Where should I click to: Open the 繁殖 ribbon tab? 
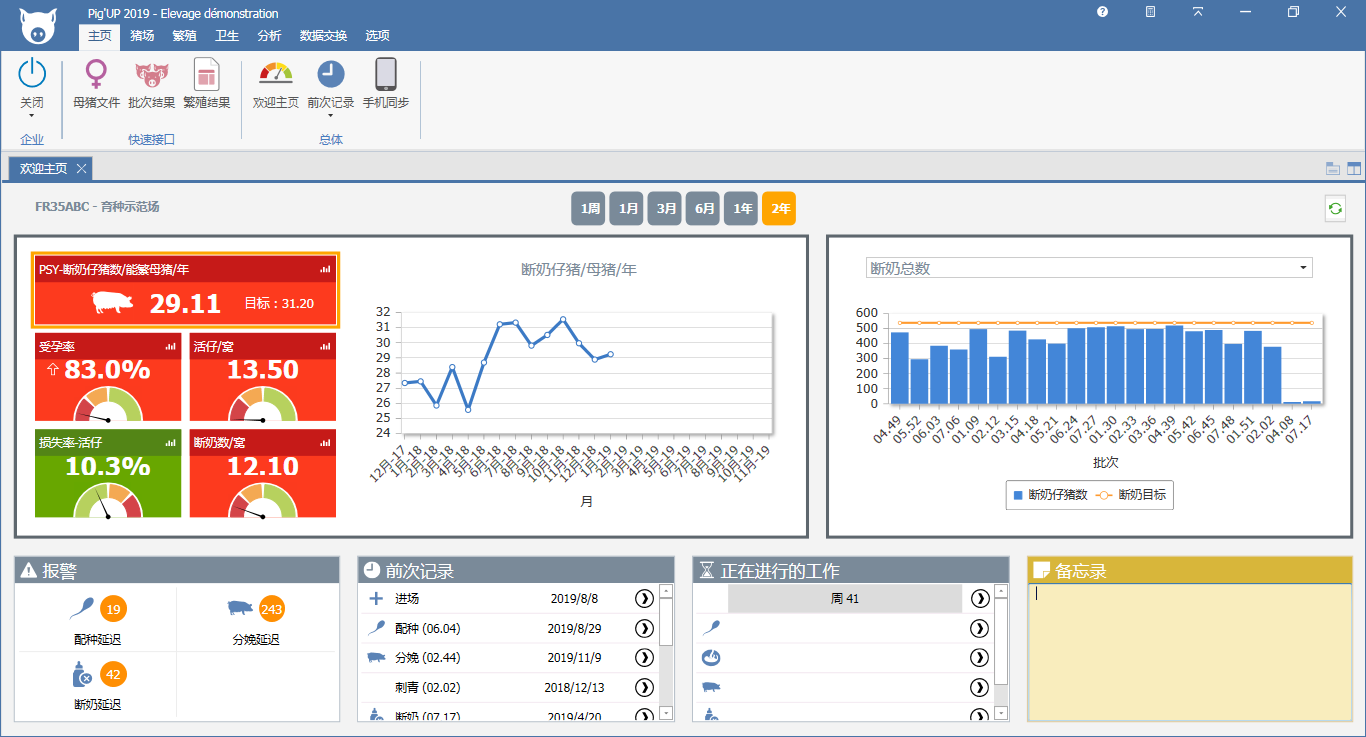184,36
